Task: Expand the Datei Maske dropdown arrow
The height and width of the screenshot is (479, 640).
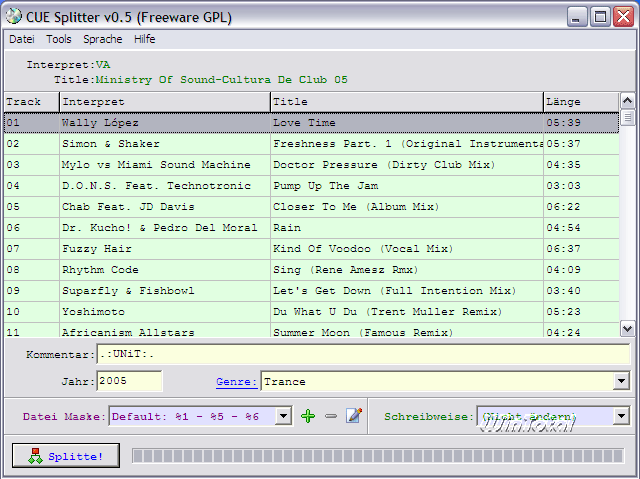Action: 283,416
